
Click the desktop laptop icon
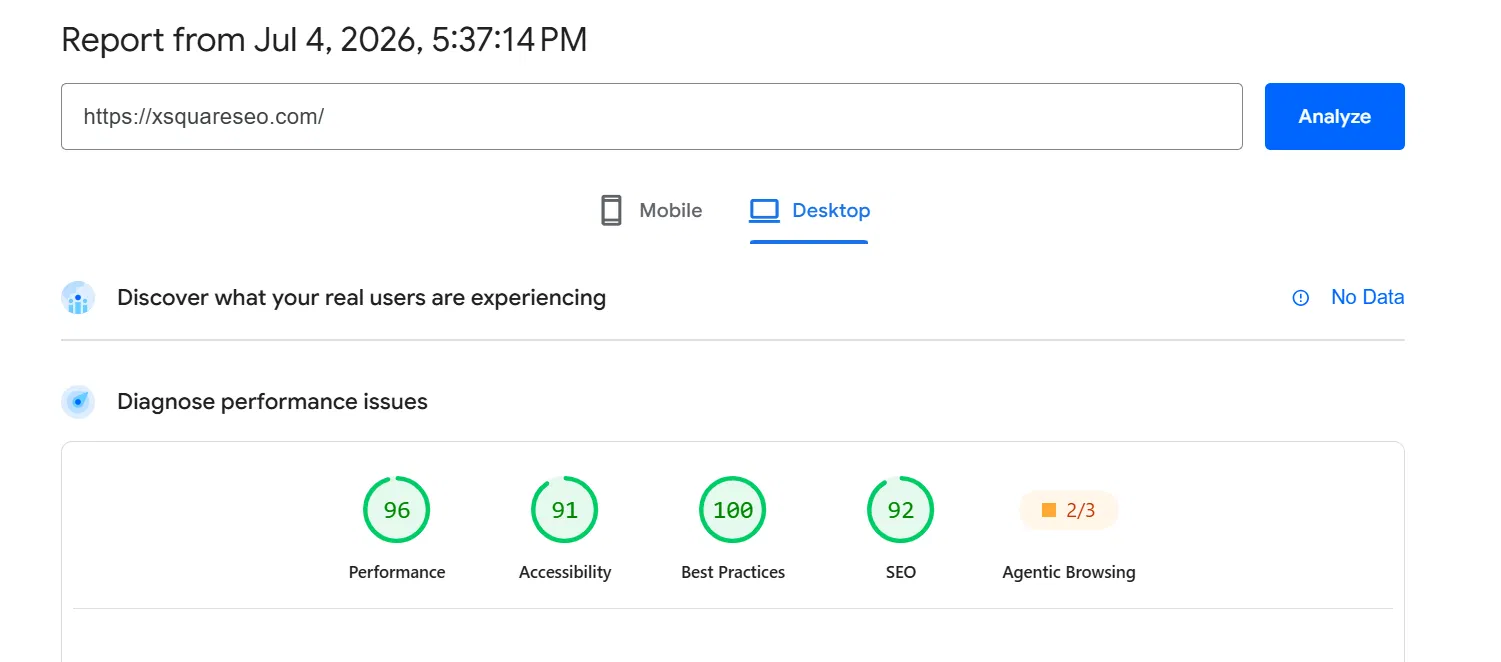764,211
